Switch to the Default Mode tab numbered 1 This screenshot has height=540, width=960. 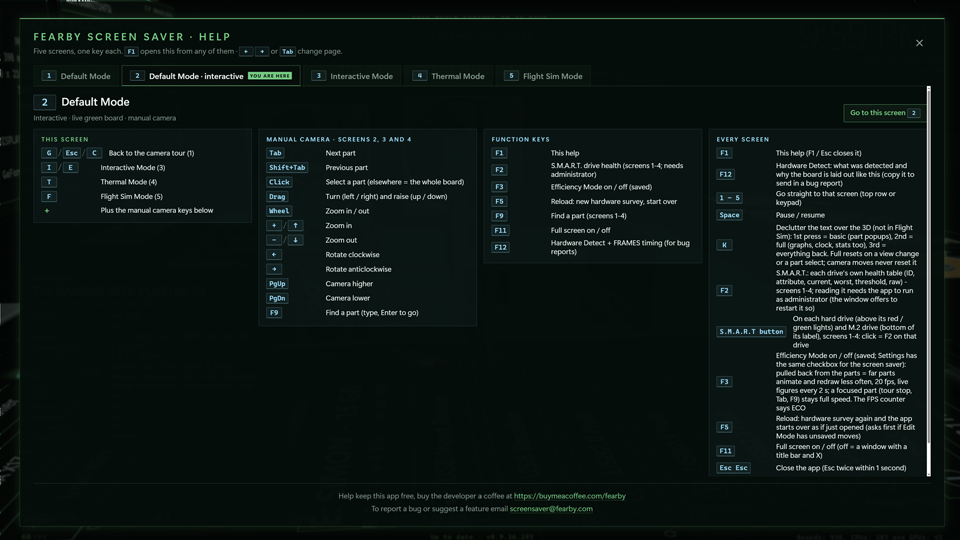point(77,76)
